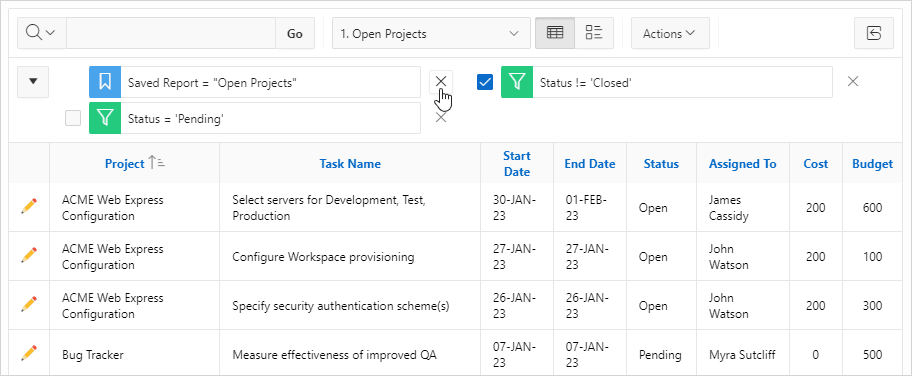Edit the Bug Tracker row pencil
The image size is (912, 376).
click(28, 353)
